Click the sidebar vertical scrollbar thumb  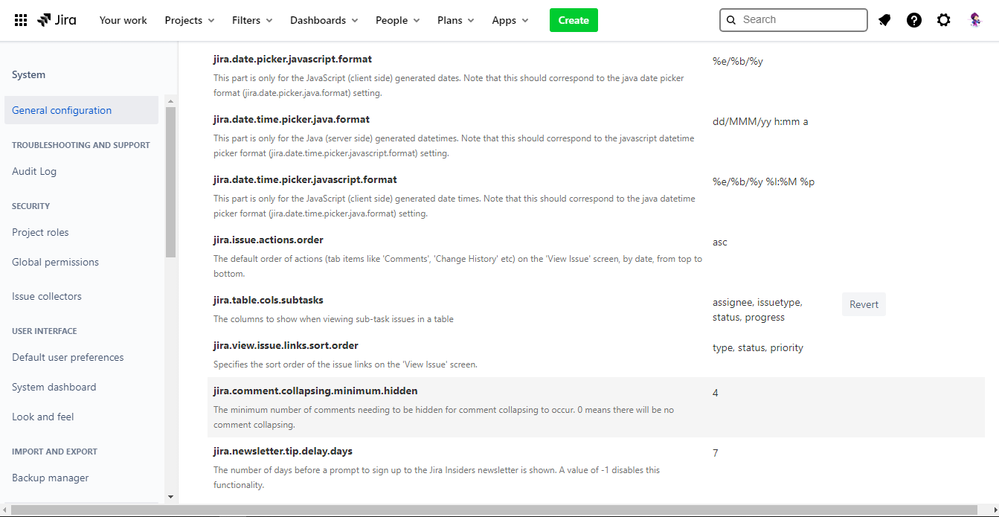click(170, 182)
